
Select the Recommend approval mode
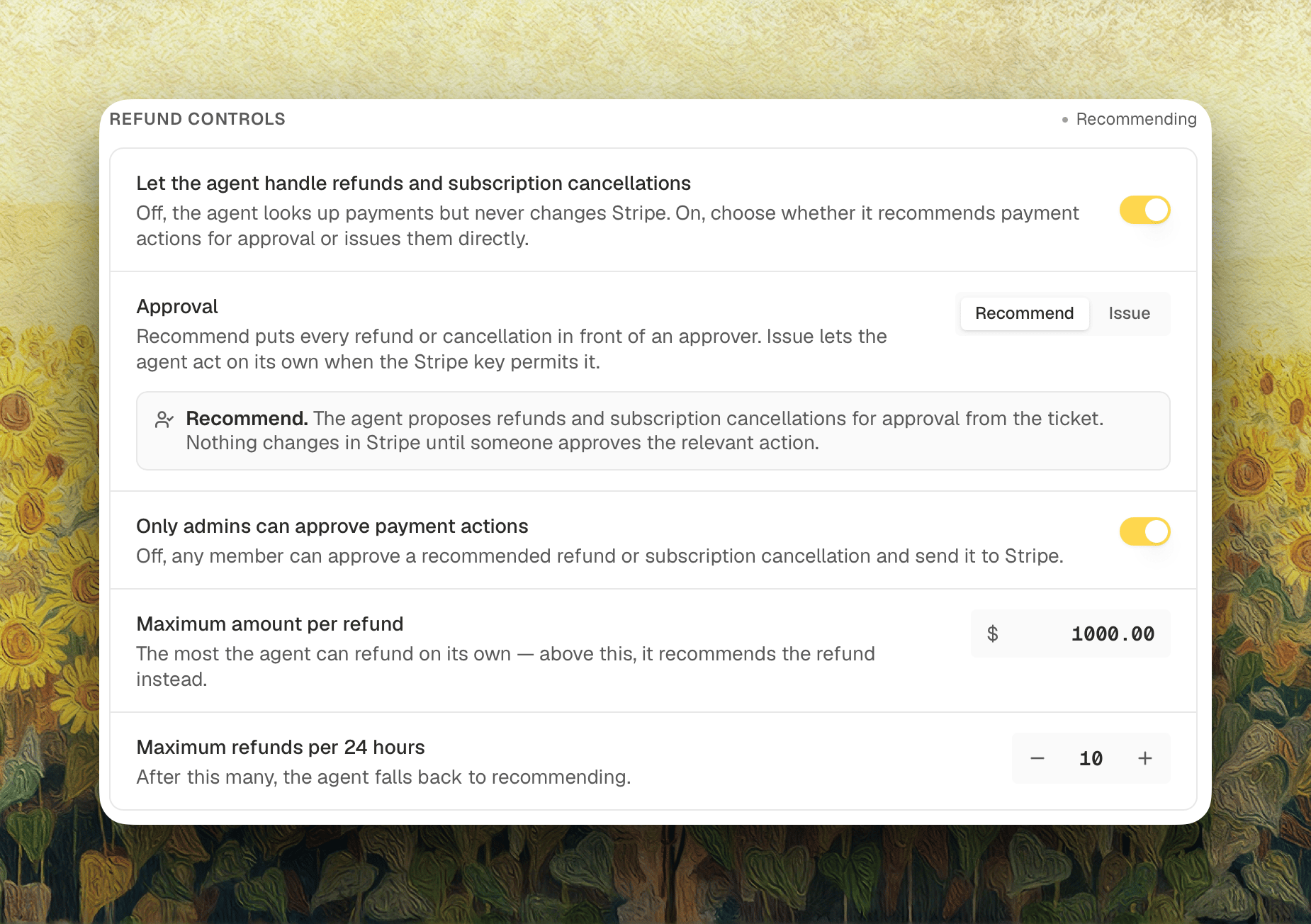point(1024,313)
